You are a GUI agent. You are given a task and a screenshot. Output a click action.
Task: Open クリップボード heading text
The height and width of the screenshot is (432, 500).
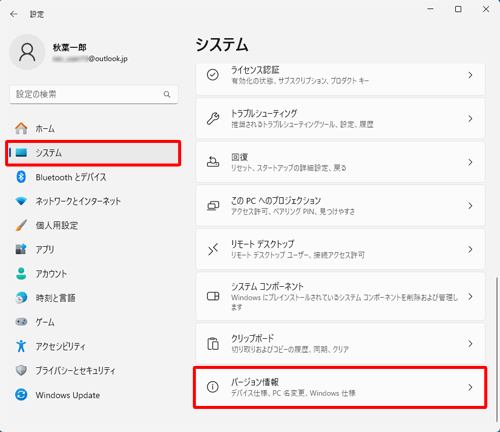click(252, 338)
